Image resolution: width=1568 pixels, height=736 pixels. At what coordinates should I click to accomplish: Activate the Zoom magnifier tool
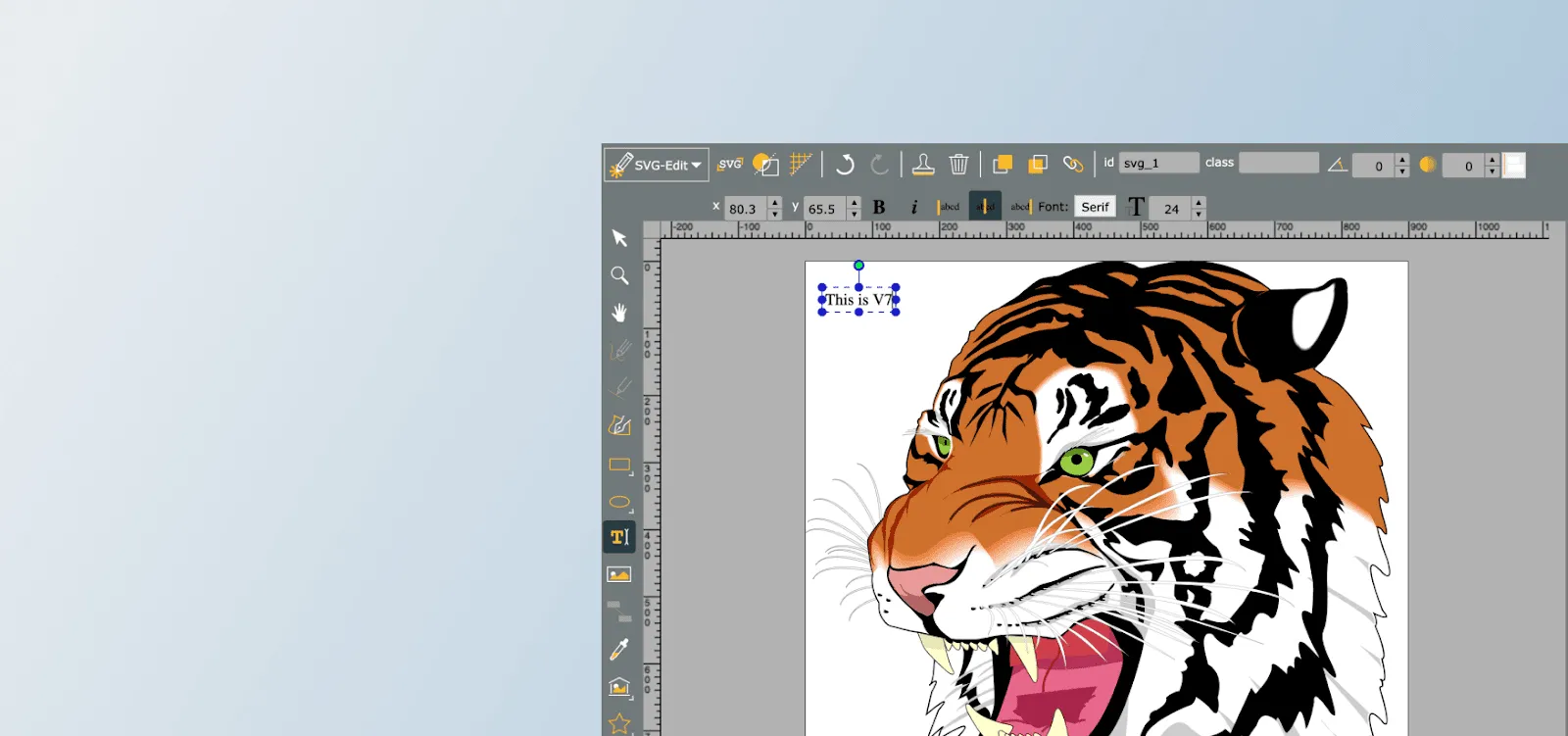point(619,275)
